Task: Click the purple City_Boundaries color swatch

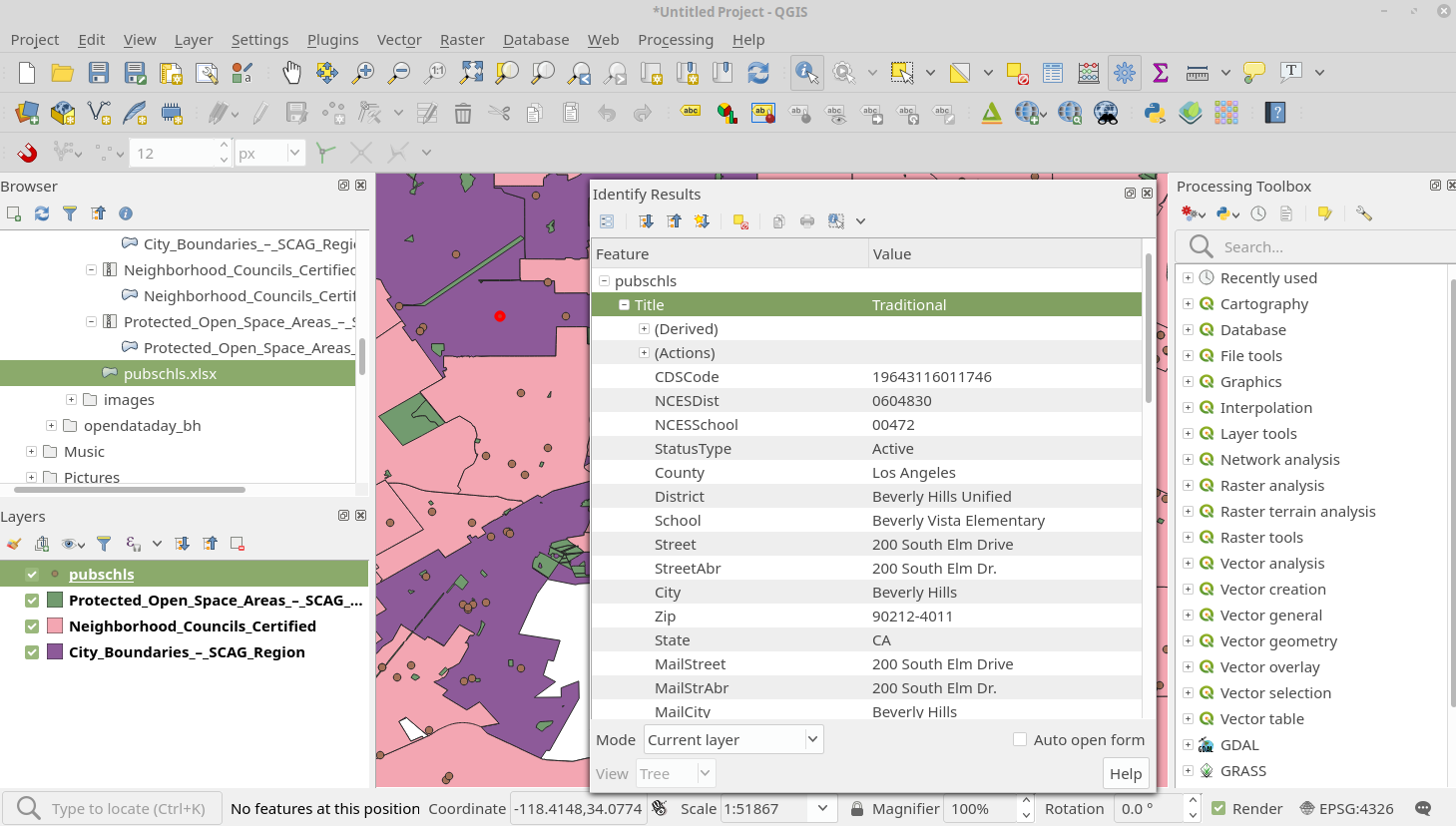Action: tap(55, 652)
